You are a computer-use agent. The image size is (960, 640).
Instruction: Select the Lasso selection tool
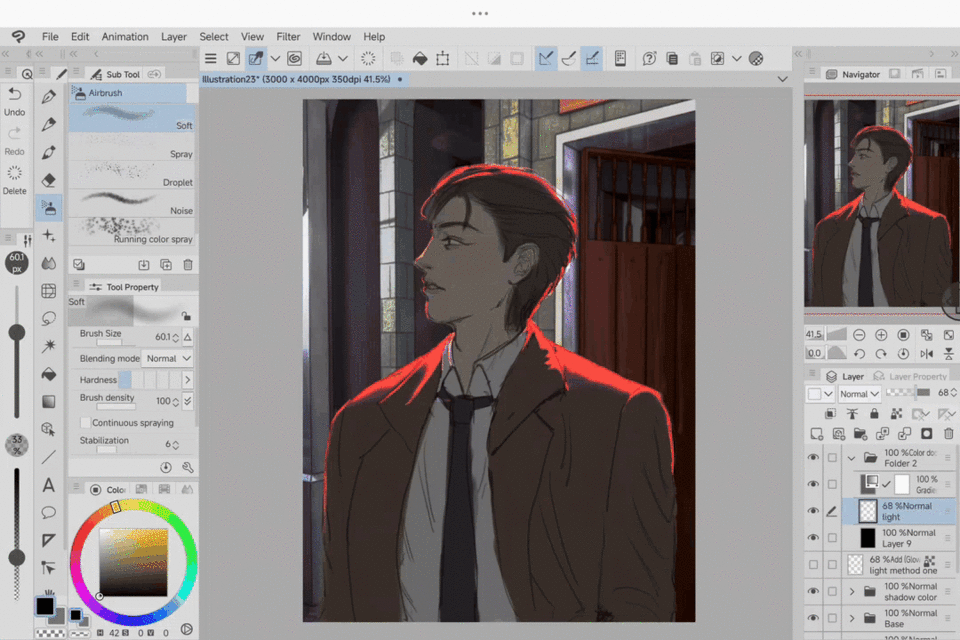(x=48, y=318)
